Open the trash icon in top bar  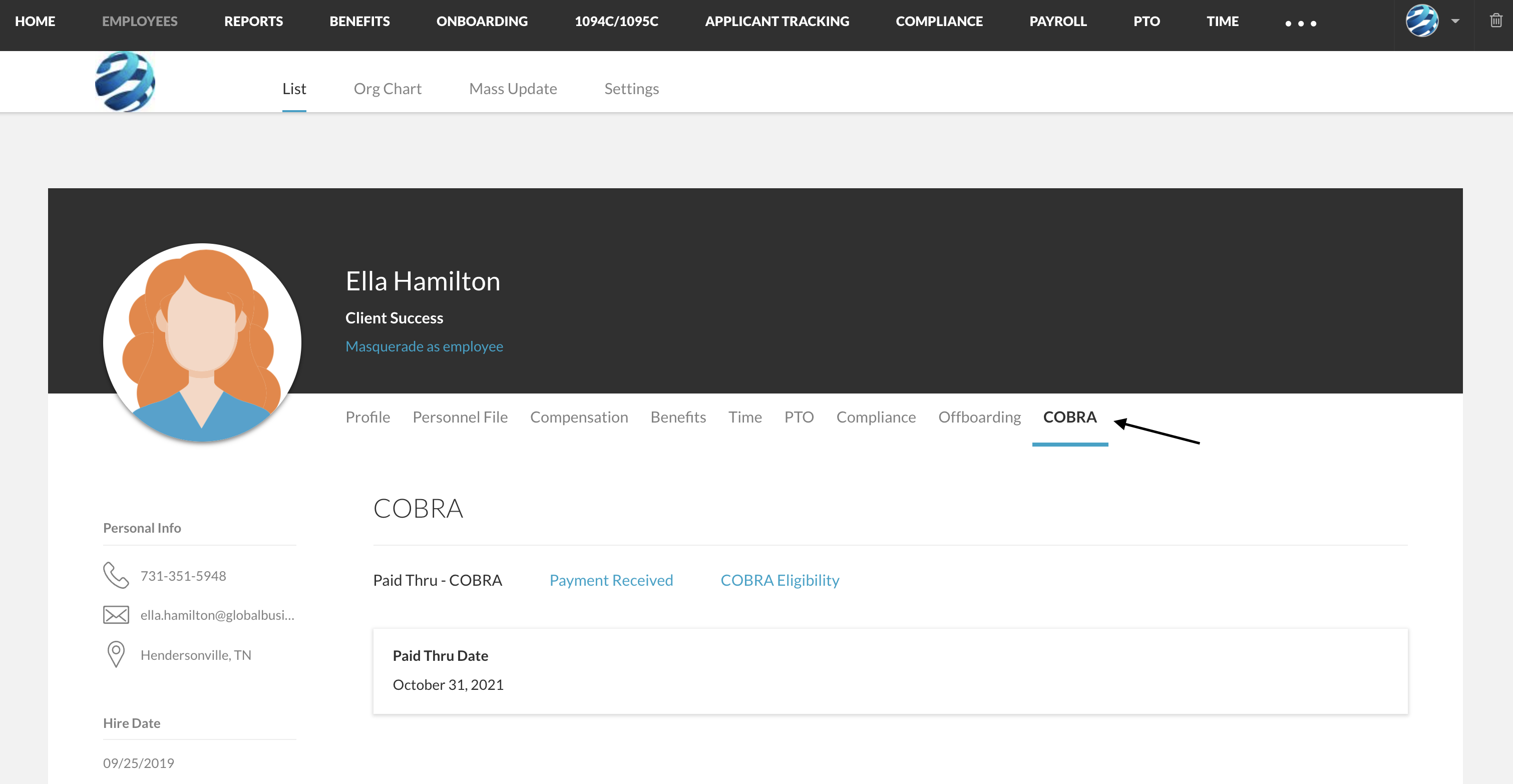1495,21
